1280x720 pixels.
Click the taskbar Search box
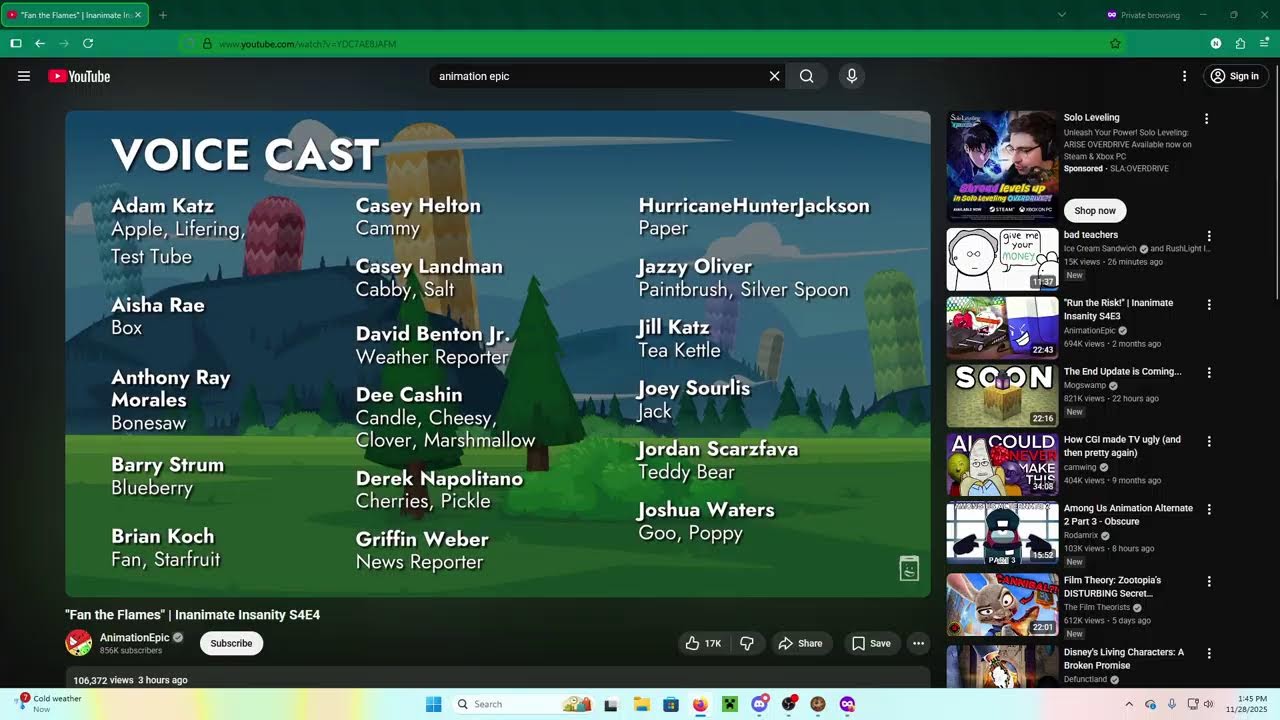pos(522,704)
